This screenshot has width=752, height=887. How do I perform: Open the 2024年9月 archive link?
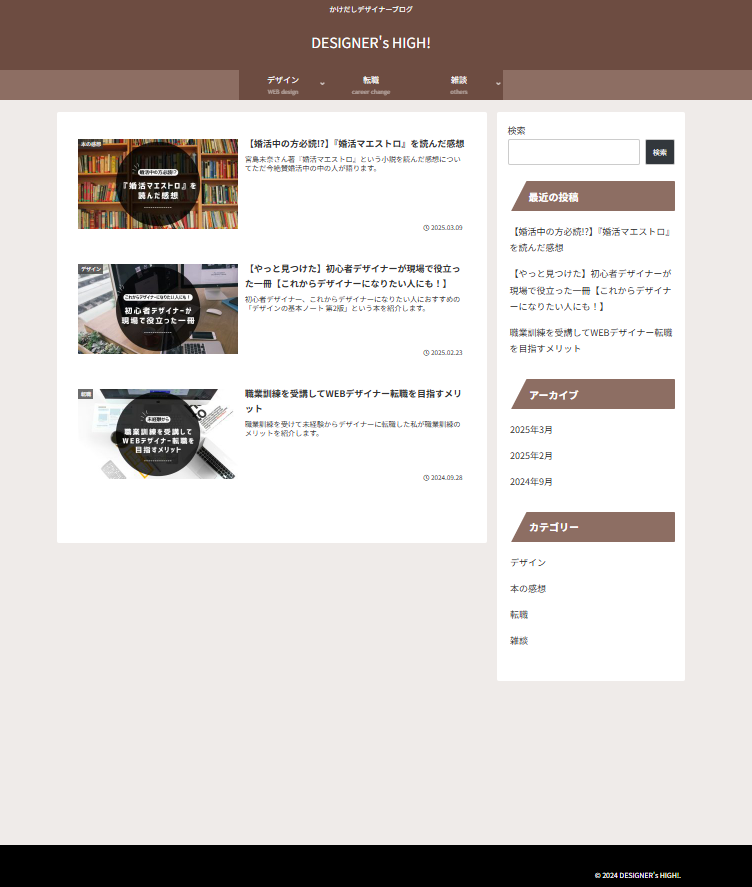(x=531, y=482)
